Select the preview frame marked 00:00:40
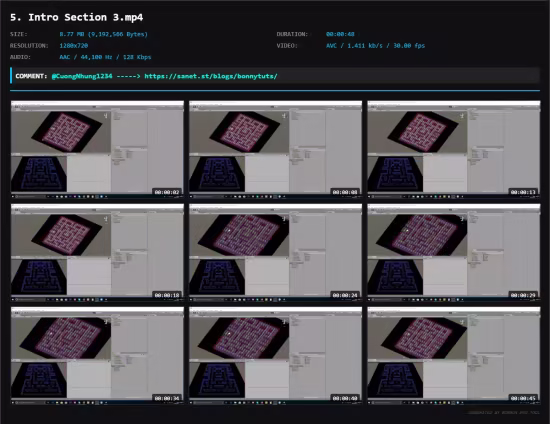The image size is (550, 424). (275, 355)
